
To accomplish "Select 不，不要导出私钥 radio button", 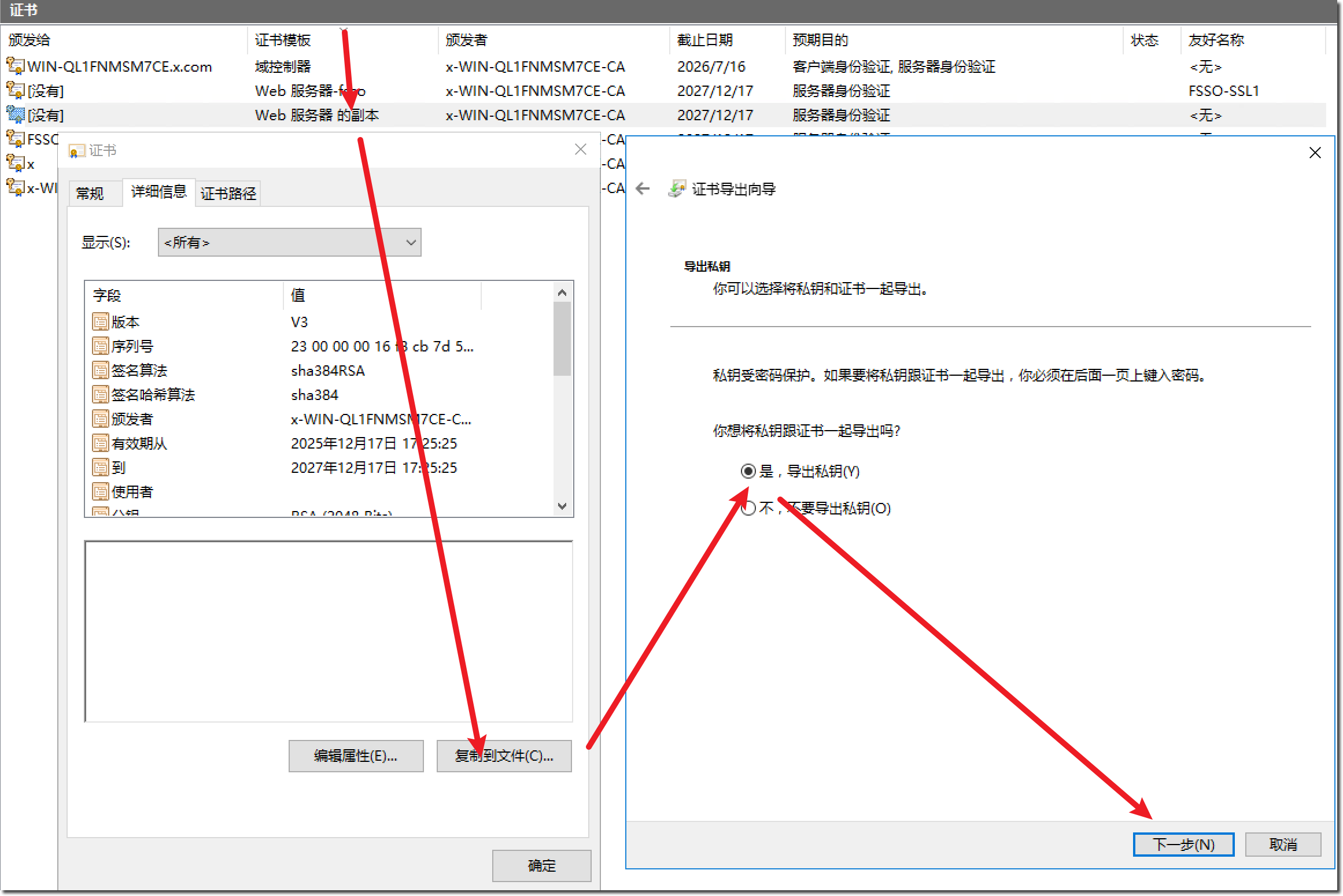I will [x=748, y=508].
